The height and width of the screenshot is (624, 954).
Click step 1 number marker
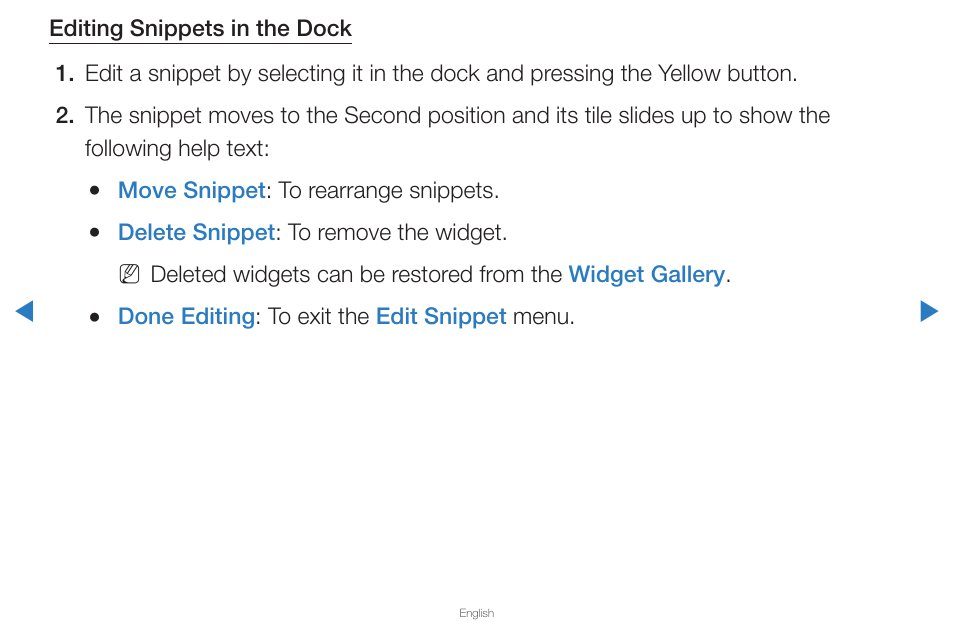(64, 74)
